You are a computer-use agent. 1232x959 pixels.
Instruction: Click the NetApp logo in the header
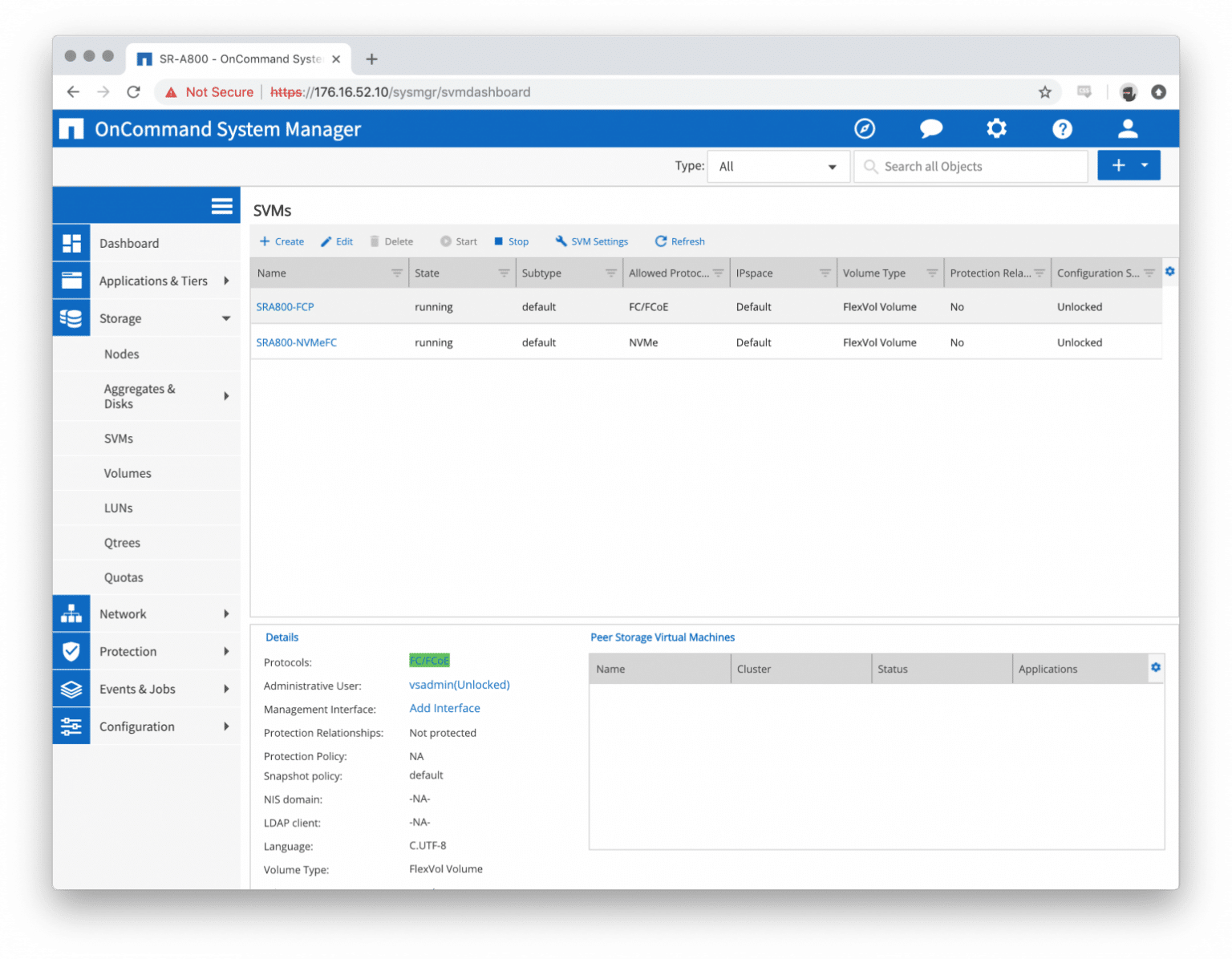[x=71, y=128]
